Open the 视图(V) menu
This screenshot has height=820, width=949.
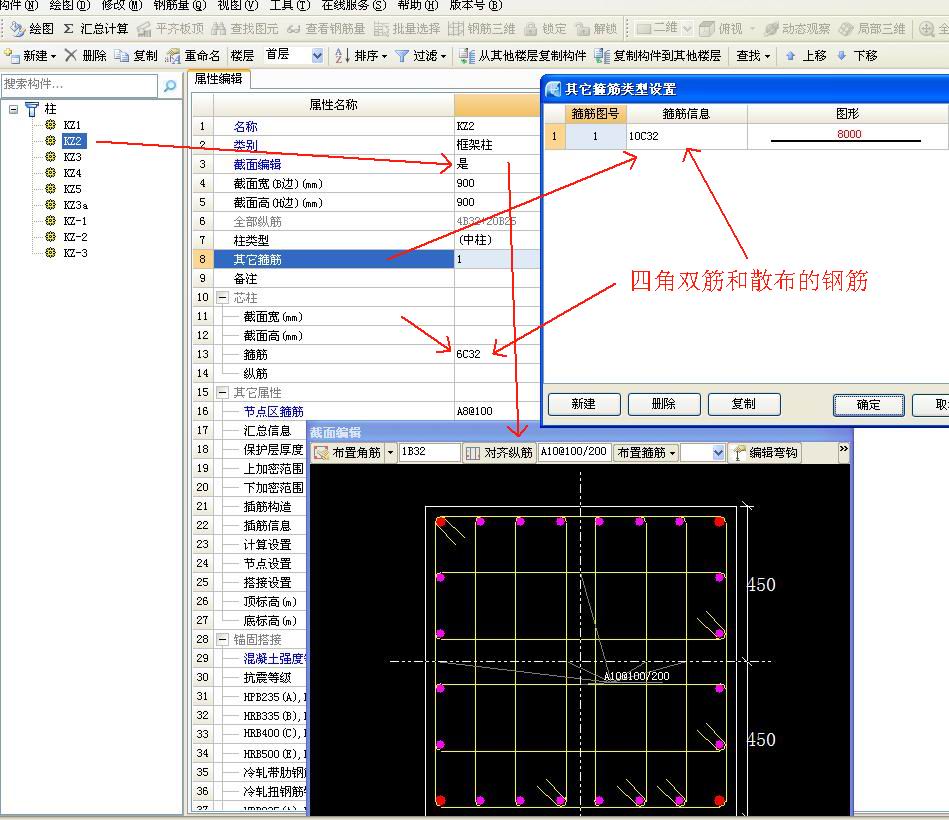pos(238,5)
